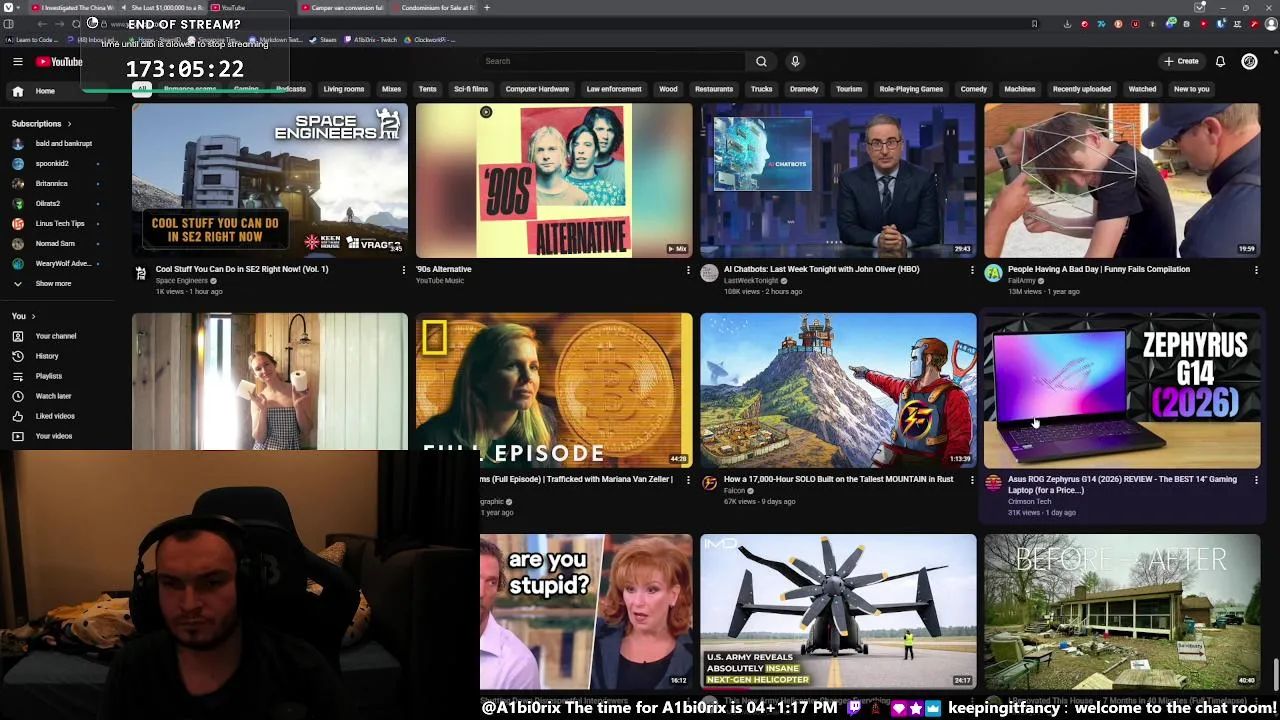Open Linus Tech Tips subscription
Viewport: 1280px width, 720px height.
click(x=60, y=224)
